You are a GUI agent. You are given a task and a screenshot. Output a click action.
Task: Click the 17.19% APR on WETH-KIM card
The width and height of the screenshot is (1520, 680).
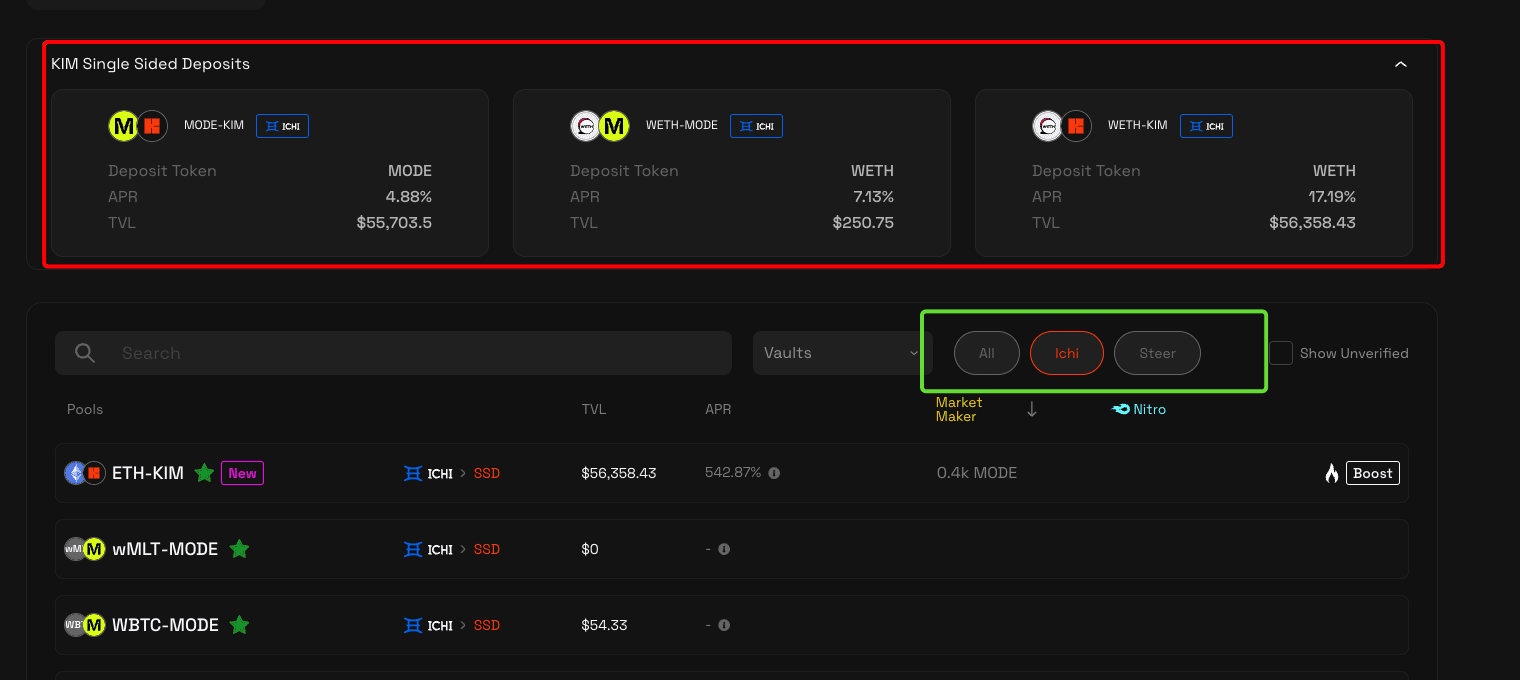1332,197
